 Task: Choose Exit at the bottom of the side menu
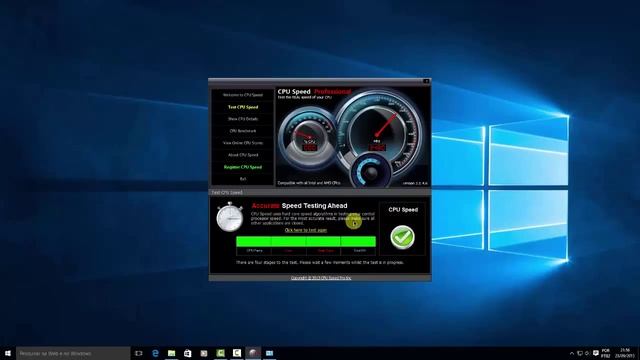[243, 179]
